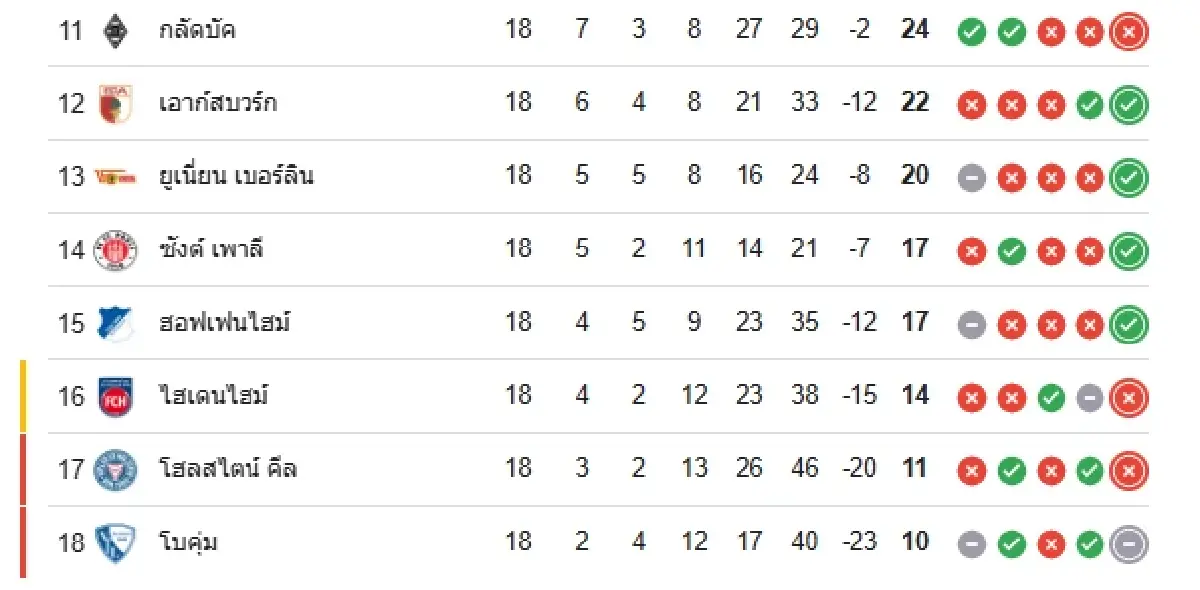1200x590 pixels.
Task: Click the Gladbach club crest icon
Action: 115,30
